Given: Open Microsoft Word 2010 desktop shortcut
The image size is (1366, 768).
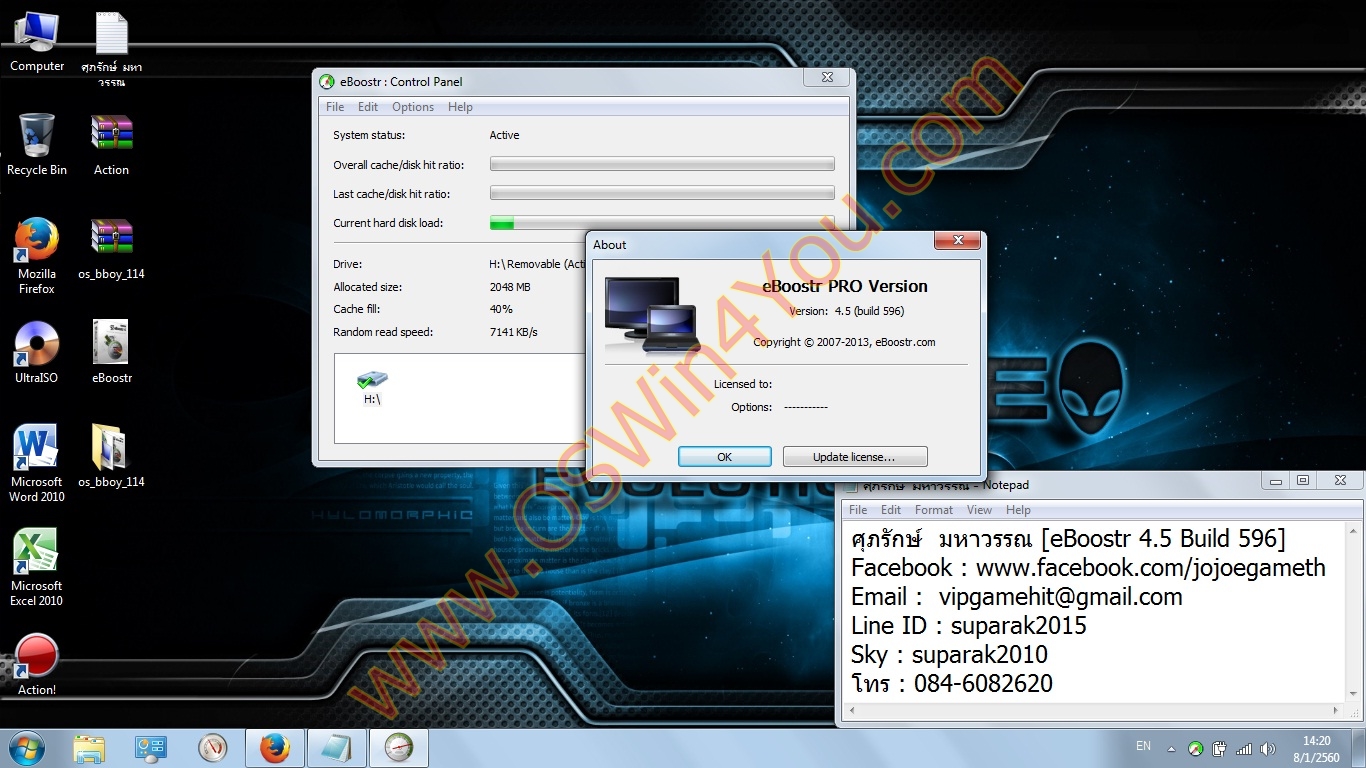Looking at the screenshot, I should [37, 463].
